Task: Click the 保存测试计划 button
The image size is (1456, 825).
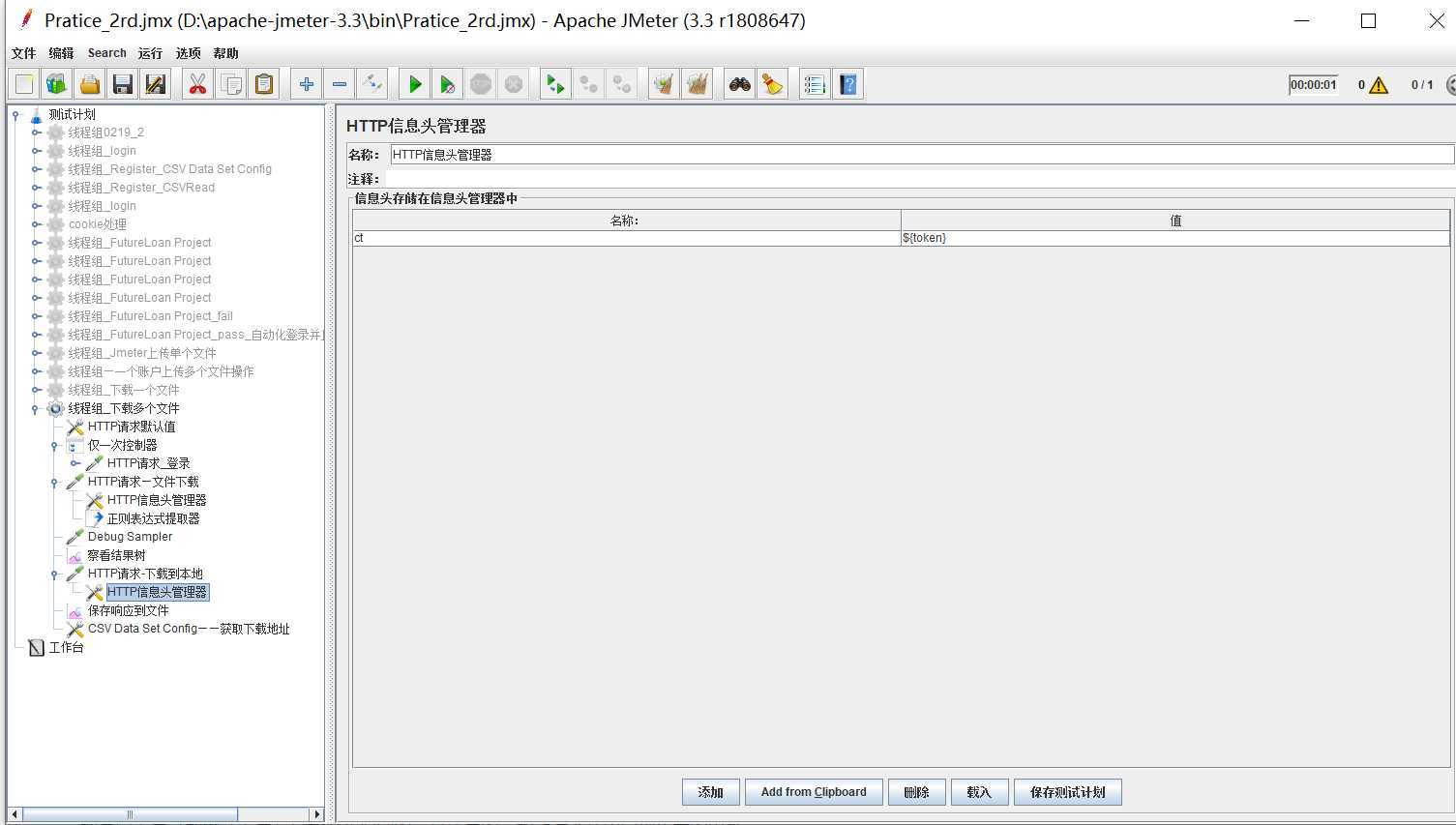Action: tap(1067, 792)
